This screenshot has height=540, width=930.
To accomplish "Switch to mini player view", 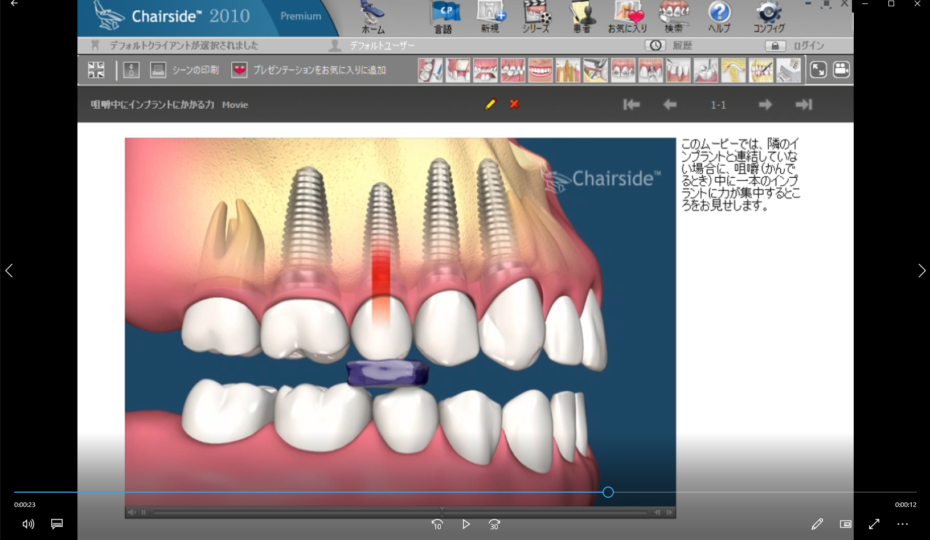I will [x=846, y=524].
